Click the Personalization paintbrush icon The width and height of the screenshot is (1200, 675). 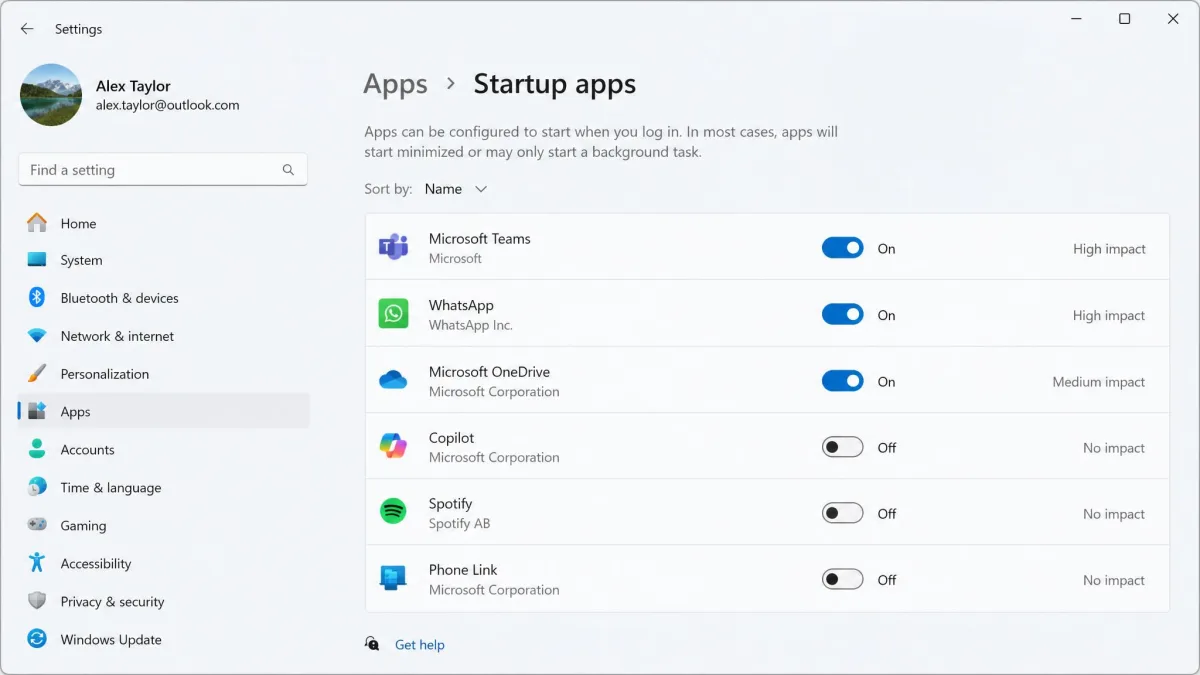coord(37,373)
